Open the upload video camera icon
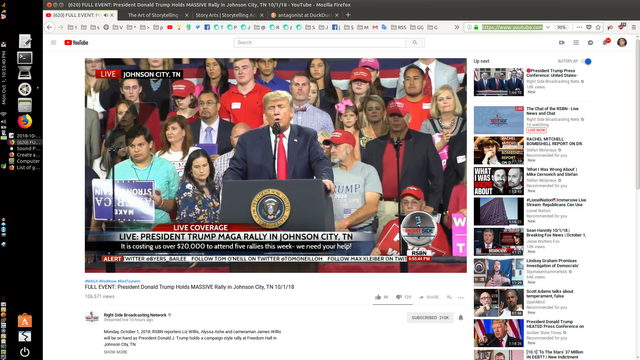Image resolution: width=640 pixels, height=360 pixels. pos(562,42)
